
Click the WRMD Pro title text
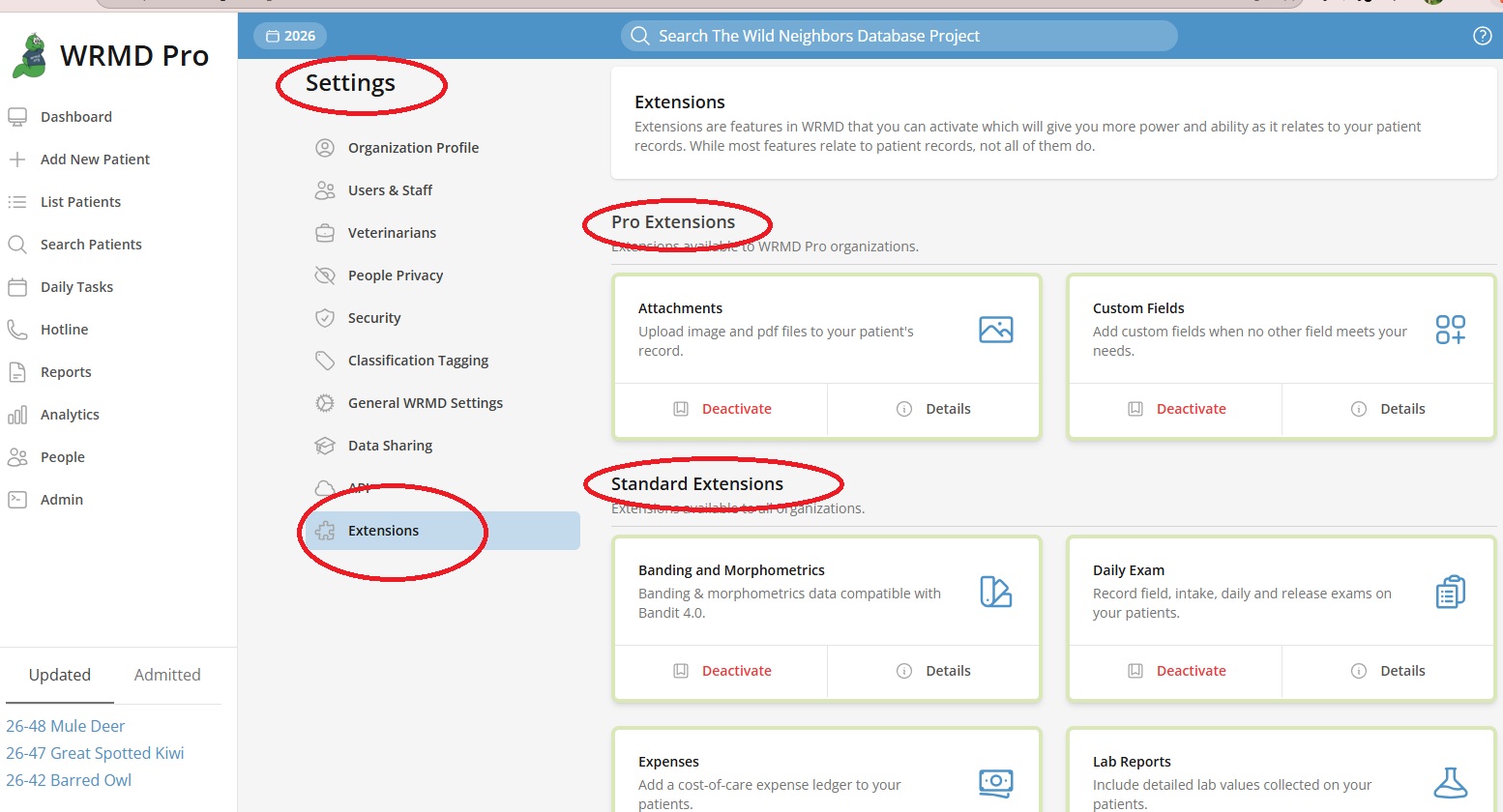click(134, 56)
